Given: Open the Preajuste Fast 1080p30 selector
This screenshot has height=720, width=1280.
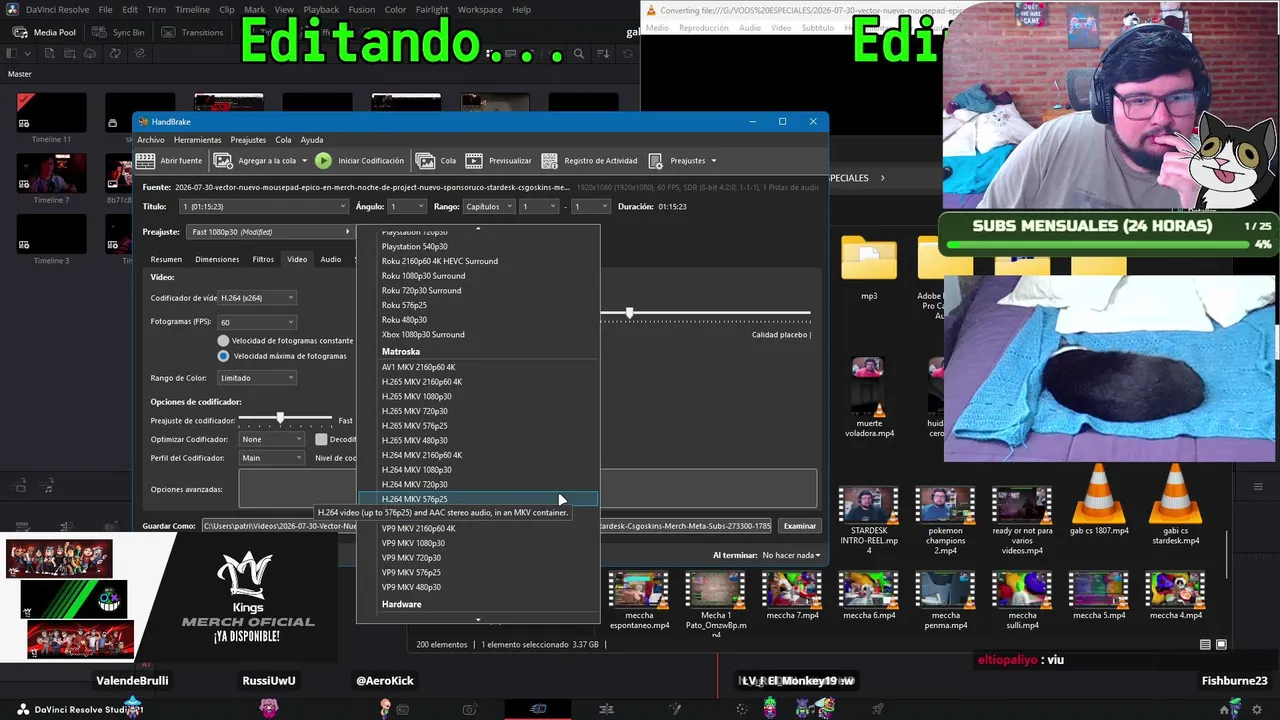Looking at the screenshot, I should [269, 232].
